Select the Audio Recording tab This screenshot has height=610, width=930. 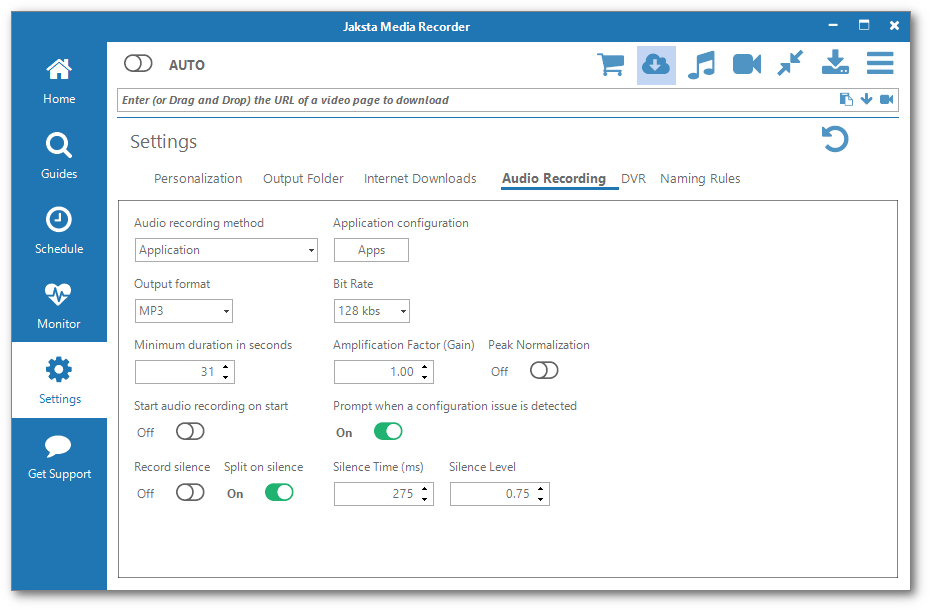coord(554,179)
